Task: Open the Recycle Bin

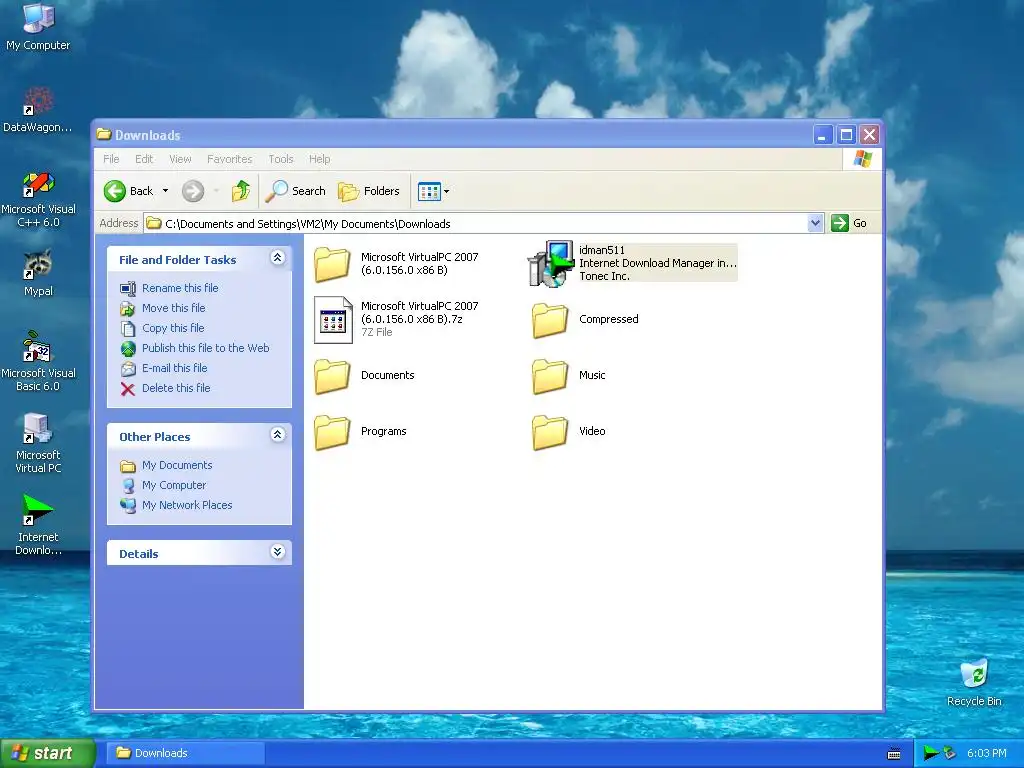Action: (x=974, y=683)
